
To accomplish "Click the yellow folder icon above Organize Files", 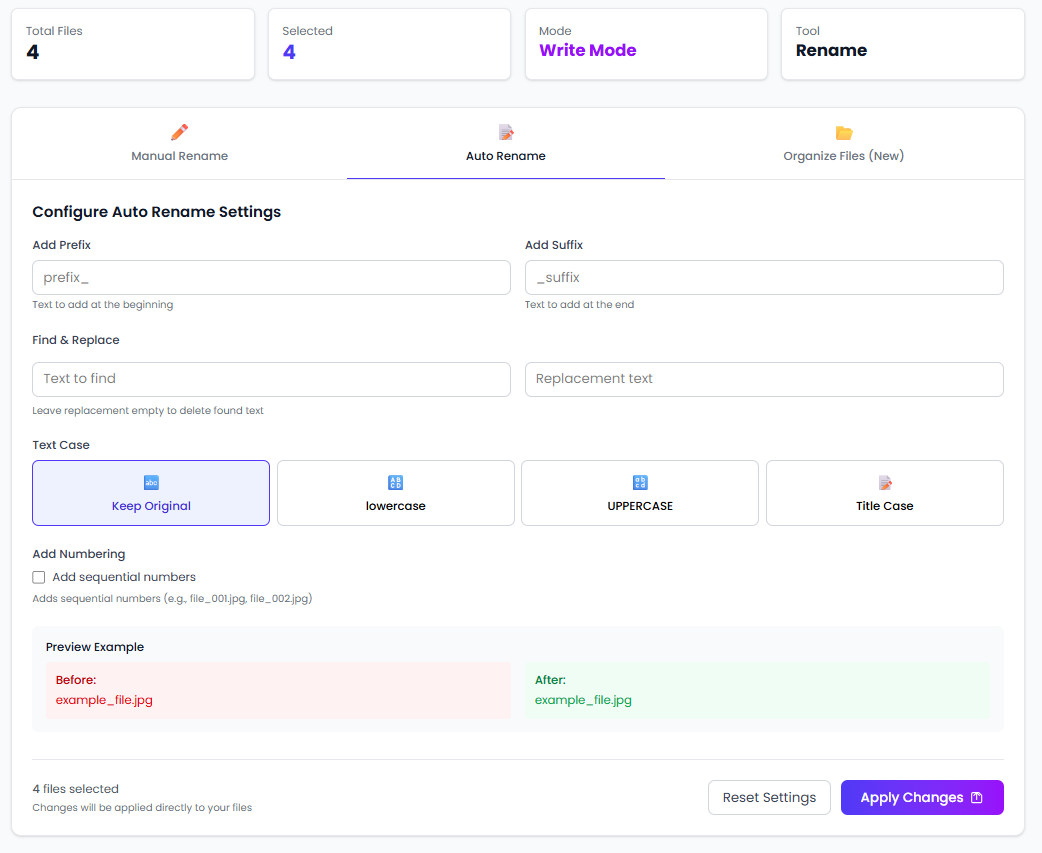I will [x=843, y=131].
